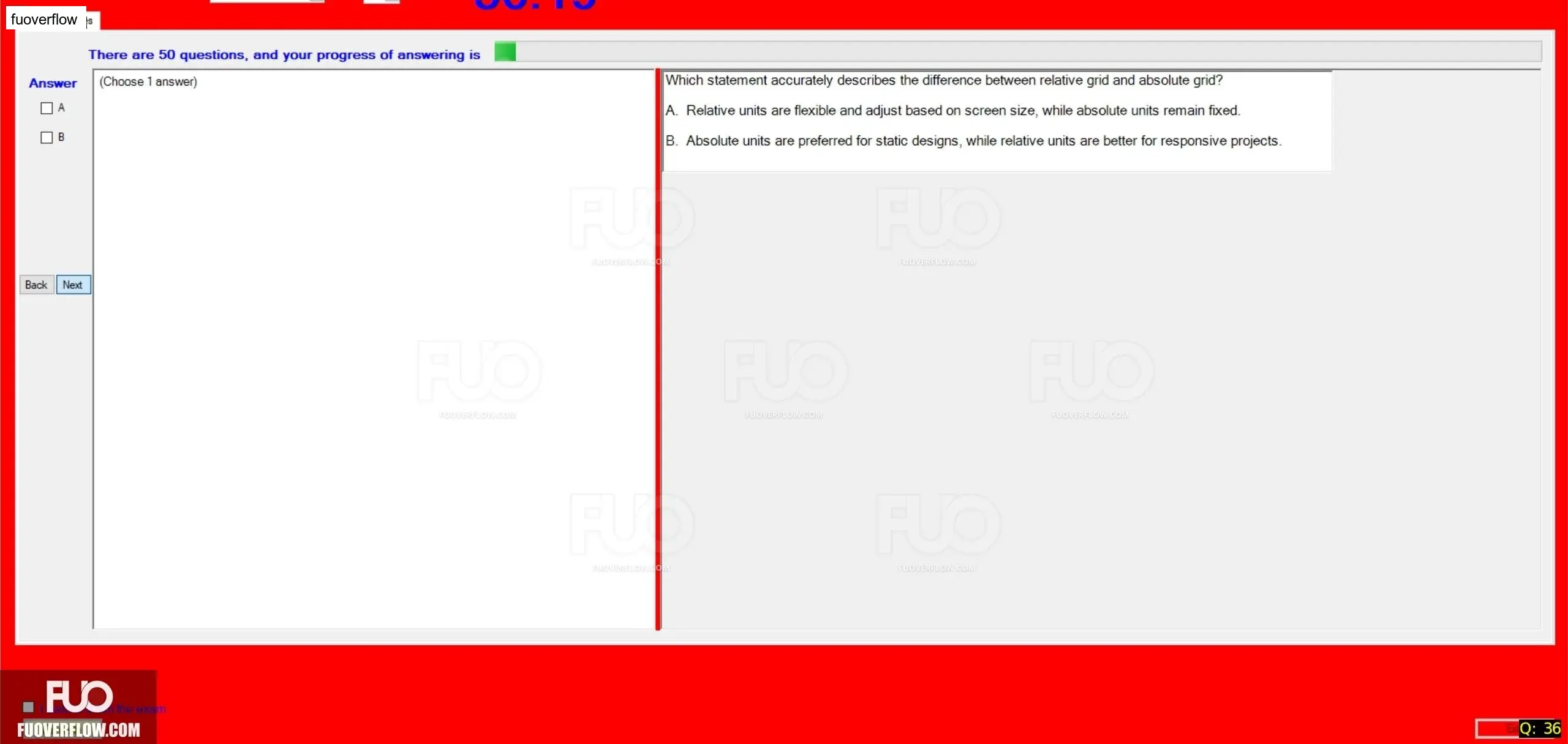1568x744 pixels.
Task: Click the 'Q: 36' question counter
Action: point(1539,728)
